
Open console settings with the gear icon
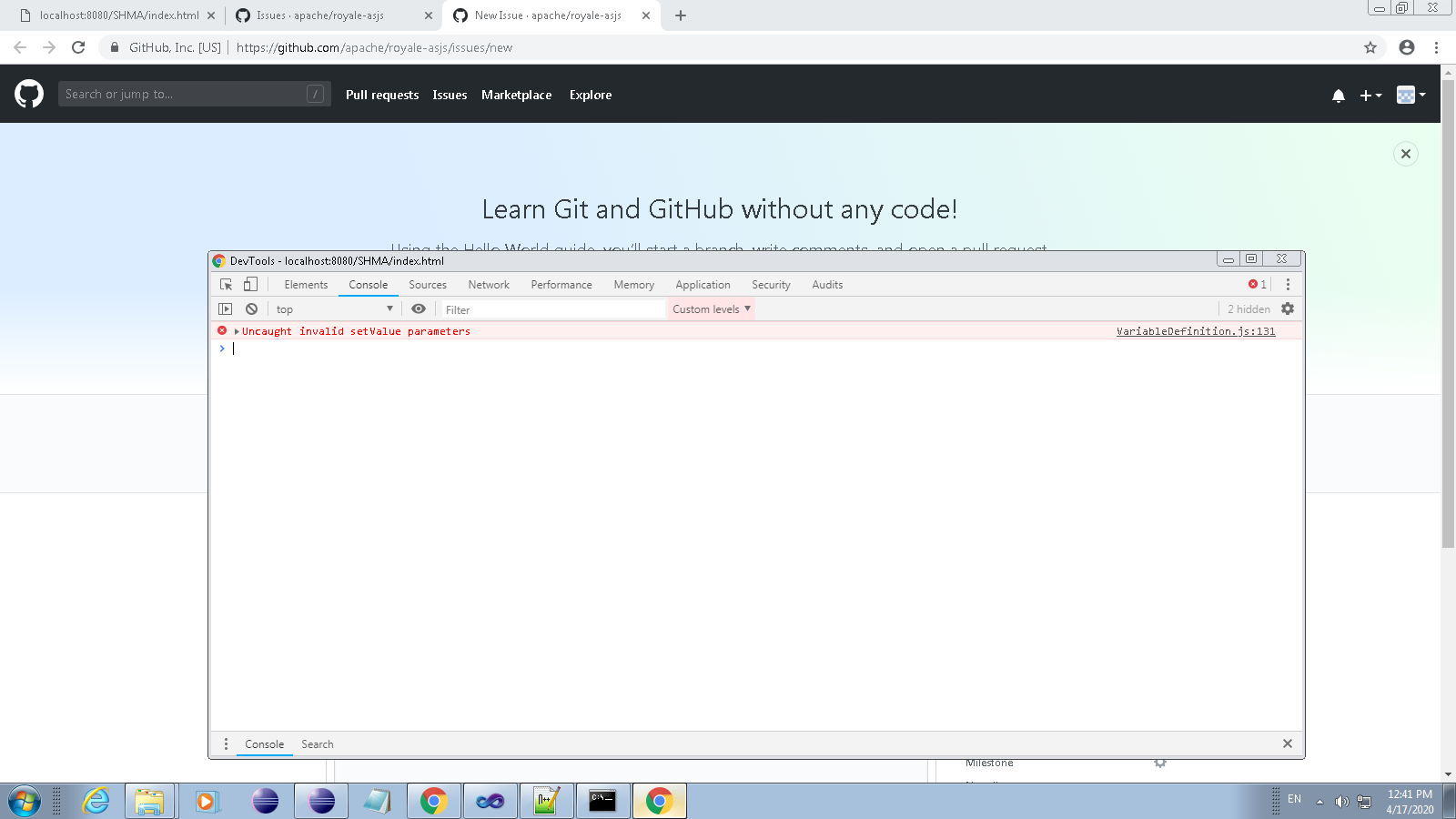coord(1288,308)
